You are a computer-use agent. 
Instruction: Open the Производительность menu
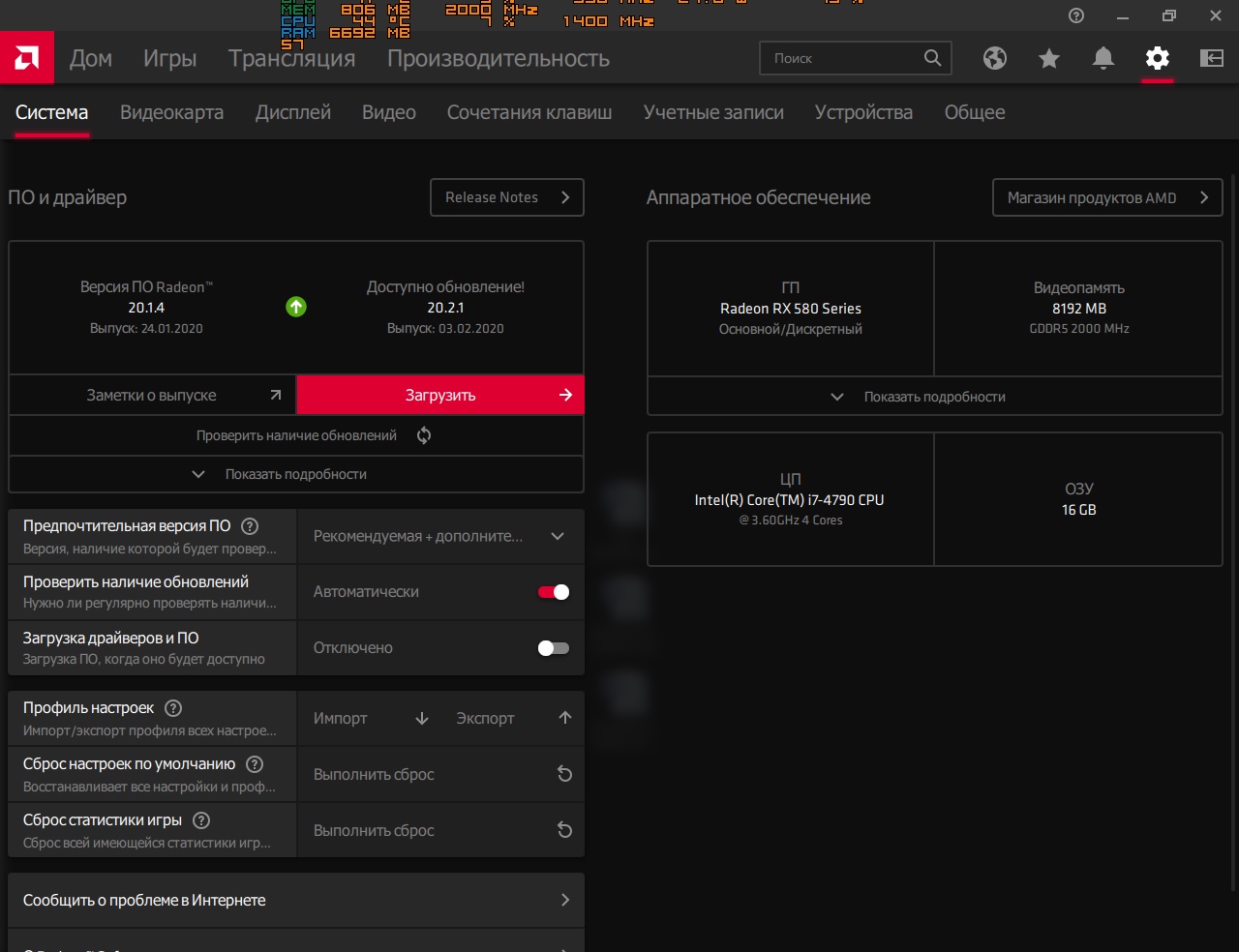point(499,58)
